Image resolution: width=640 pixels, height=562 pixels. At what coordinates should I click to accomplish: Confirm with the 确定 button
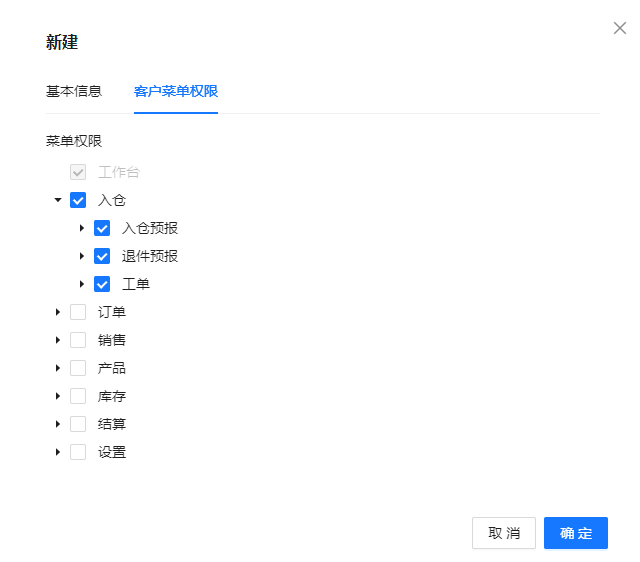click(x=576, y=533)
